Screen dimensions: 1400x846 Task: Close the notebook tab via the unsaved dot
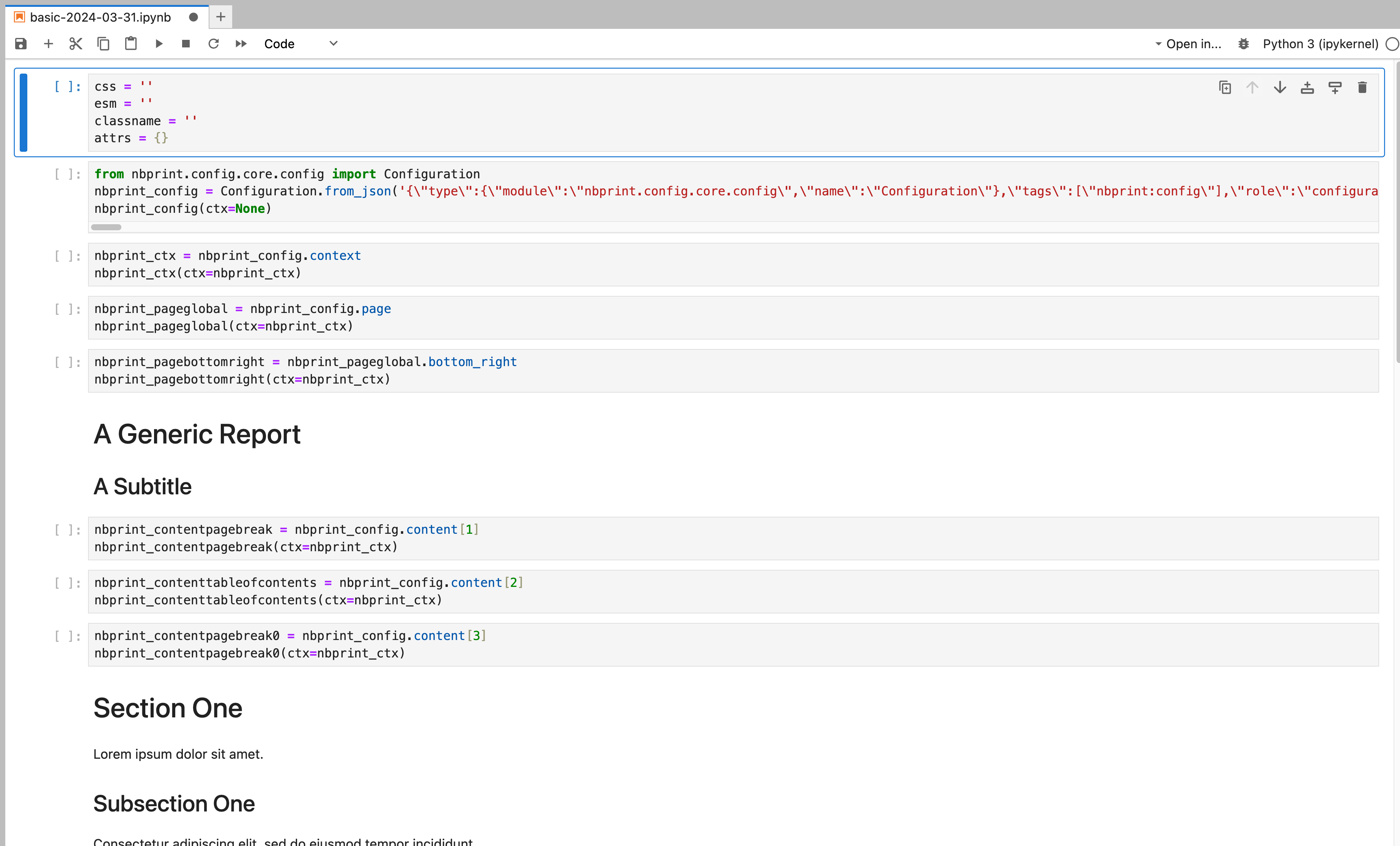(x=193, y=17)
